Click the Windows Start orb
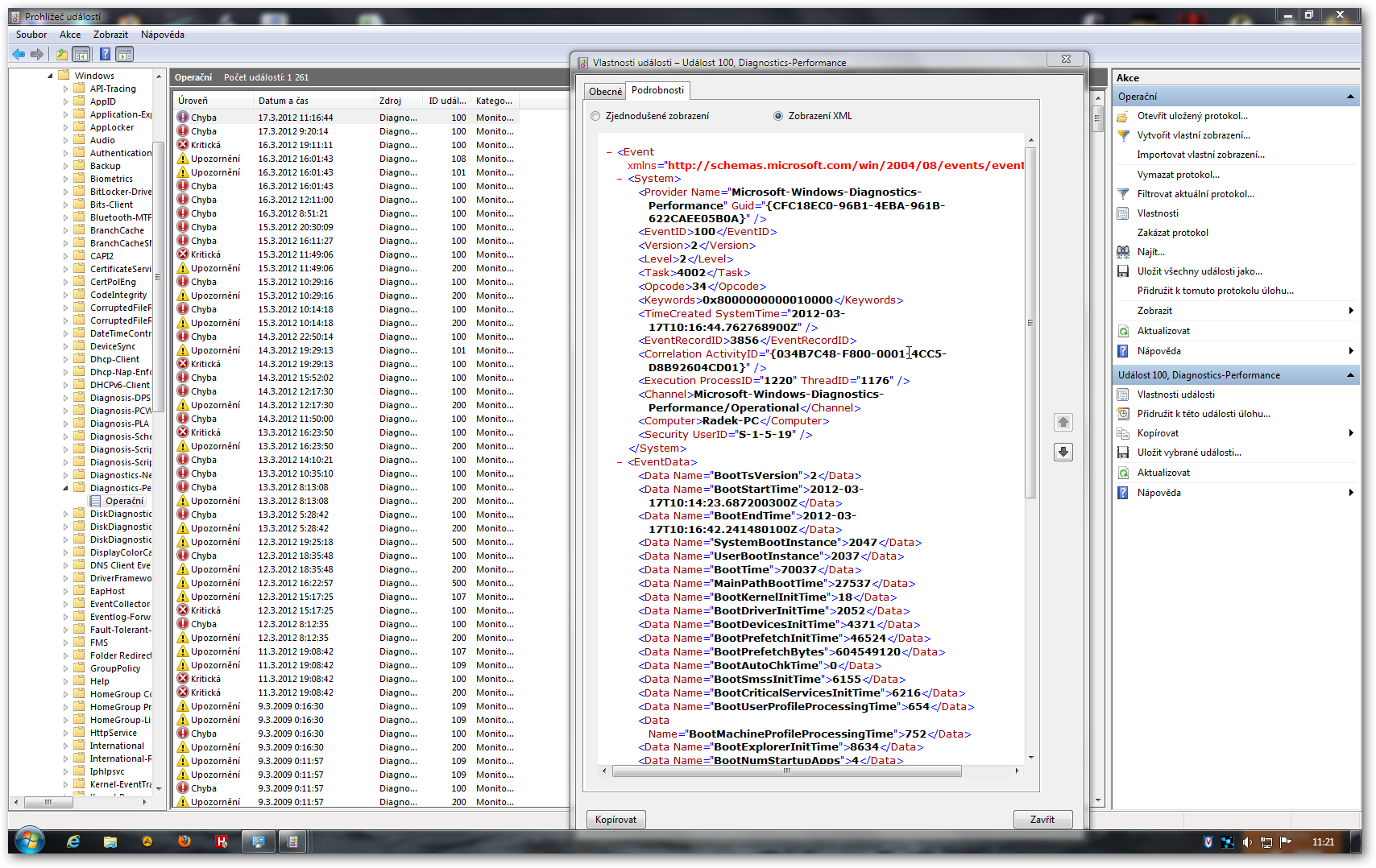 (29, 841)
